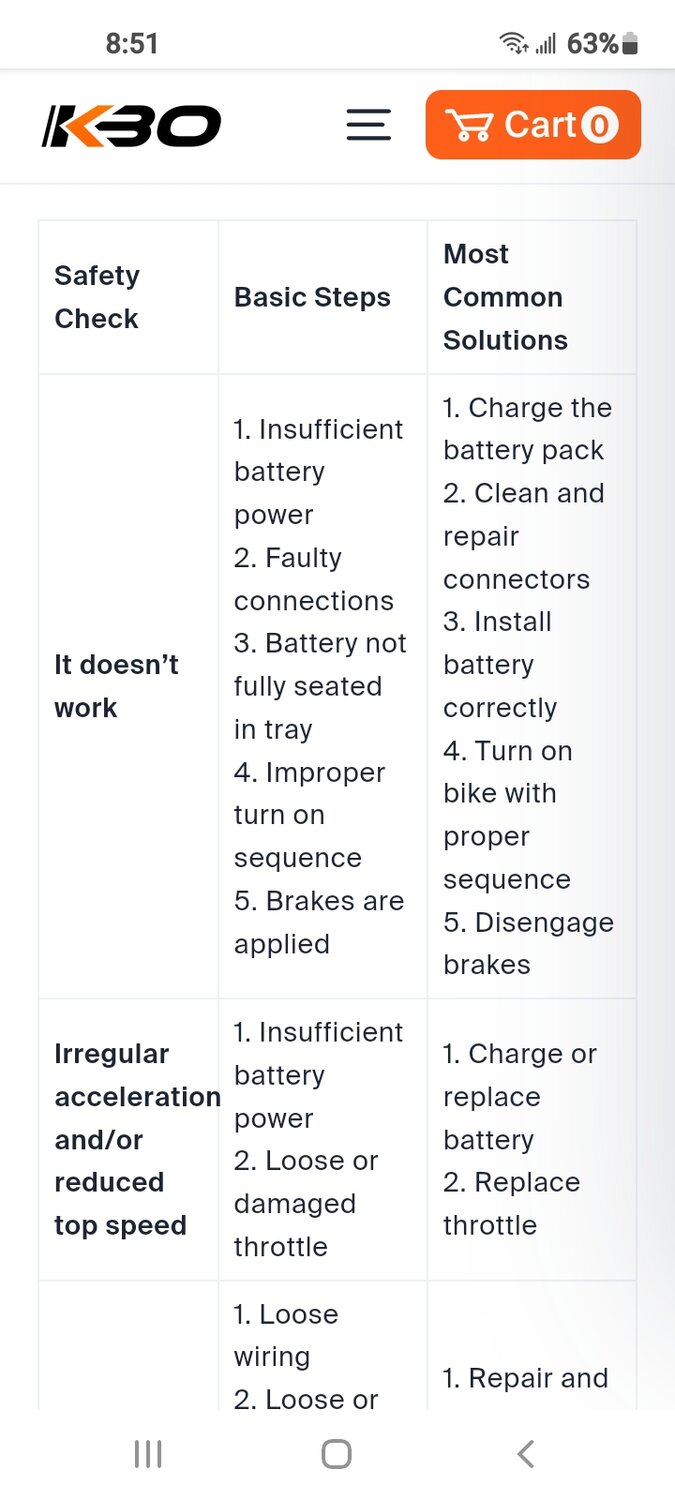
Task: Tap the Wi-Fi status icon
Action: click(513, 44)
